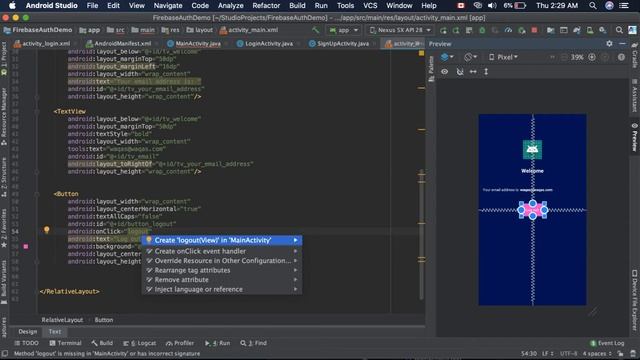640x360 pixels.
Task: Toggle the view options eye icon in Preview
Action: tap(444, 71)
